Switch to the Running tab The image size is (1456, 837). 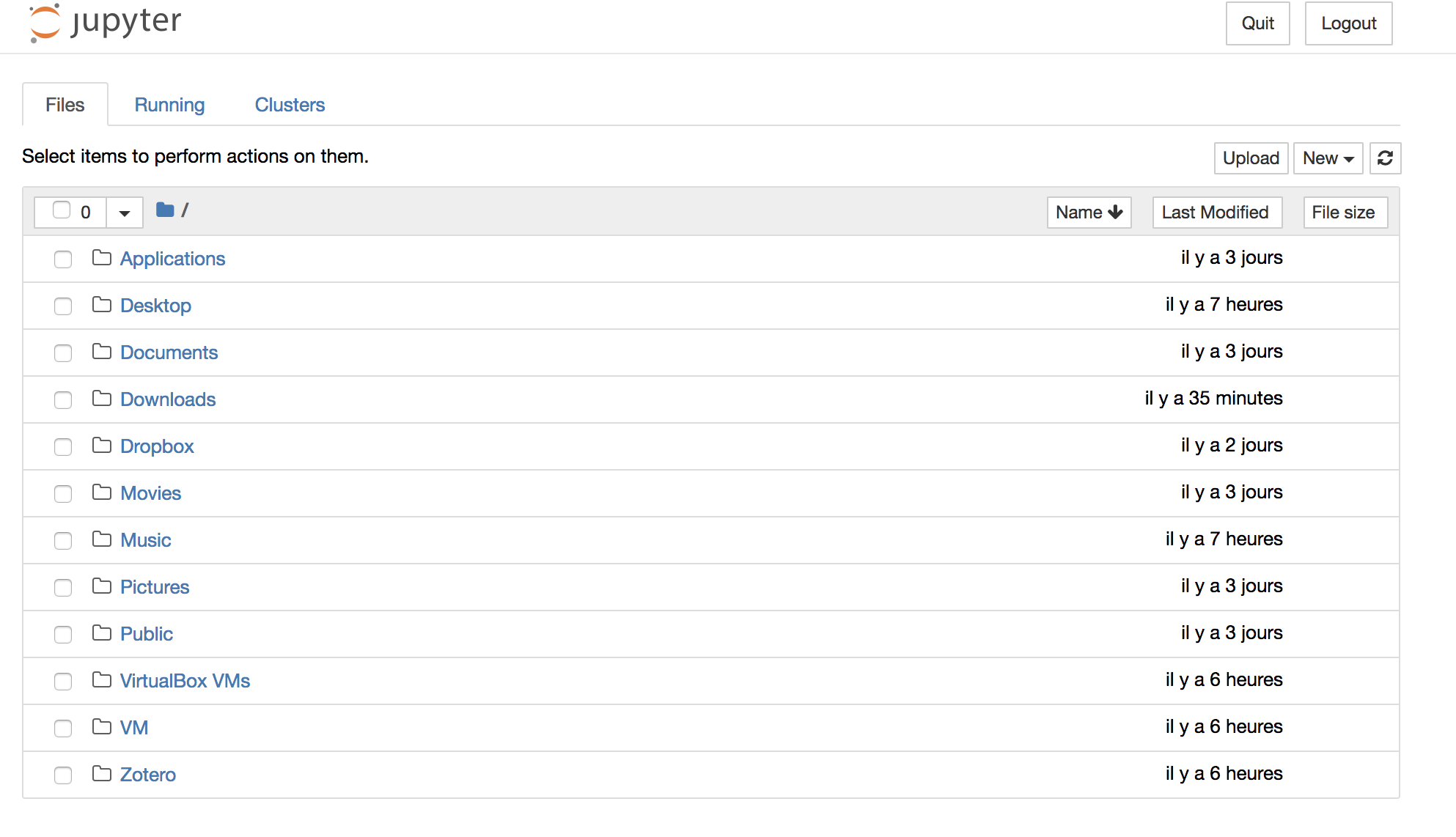click(x=169, y=105)
